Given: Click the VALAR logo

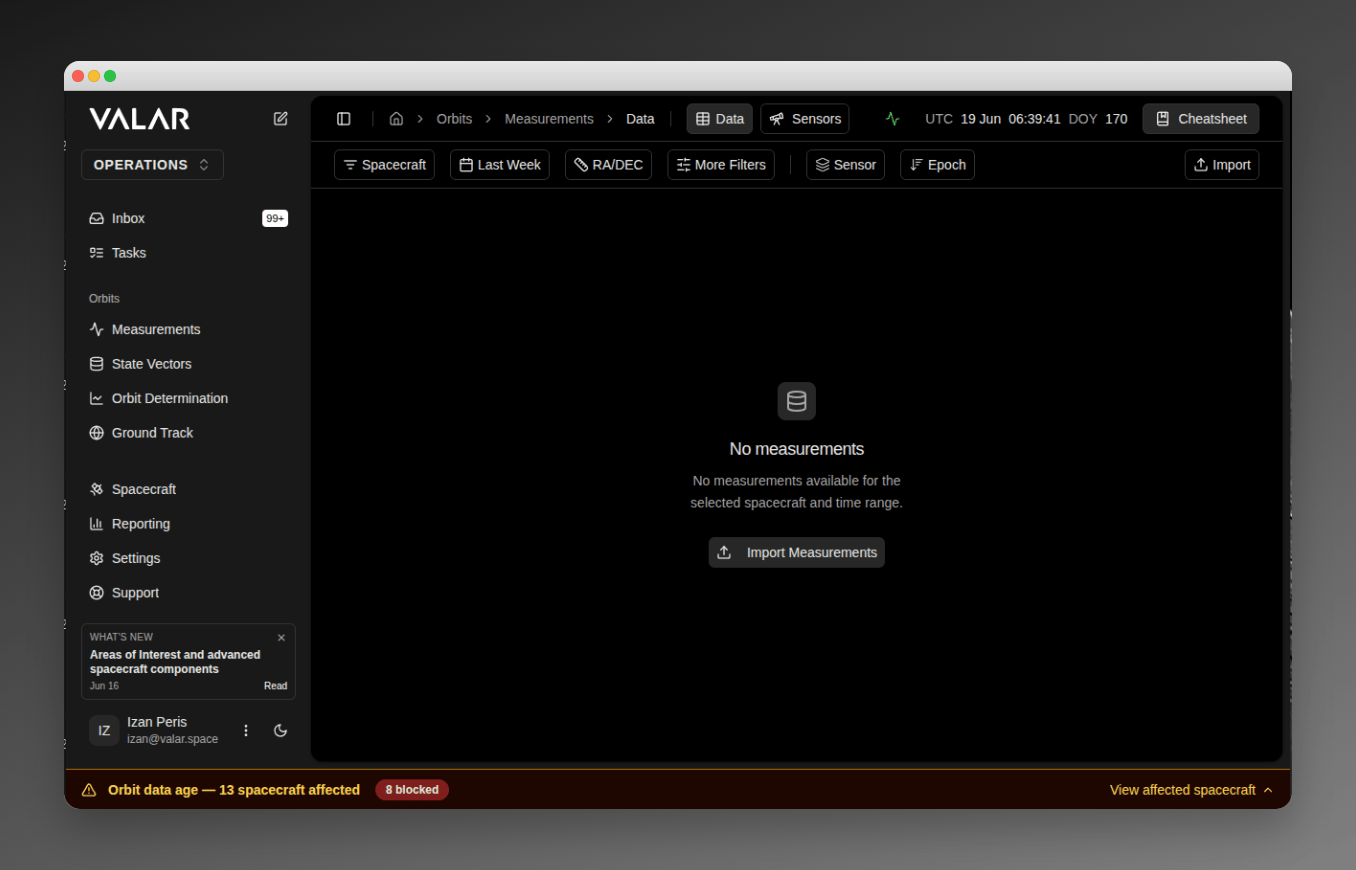Looking at the screenshot, I should point(140,119).
